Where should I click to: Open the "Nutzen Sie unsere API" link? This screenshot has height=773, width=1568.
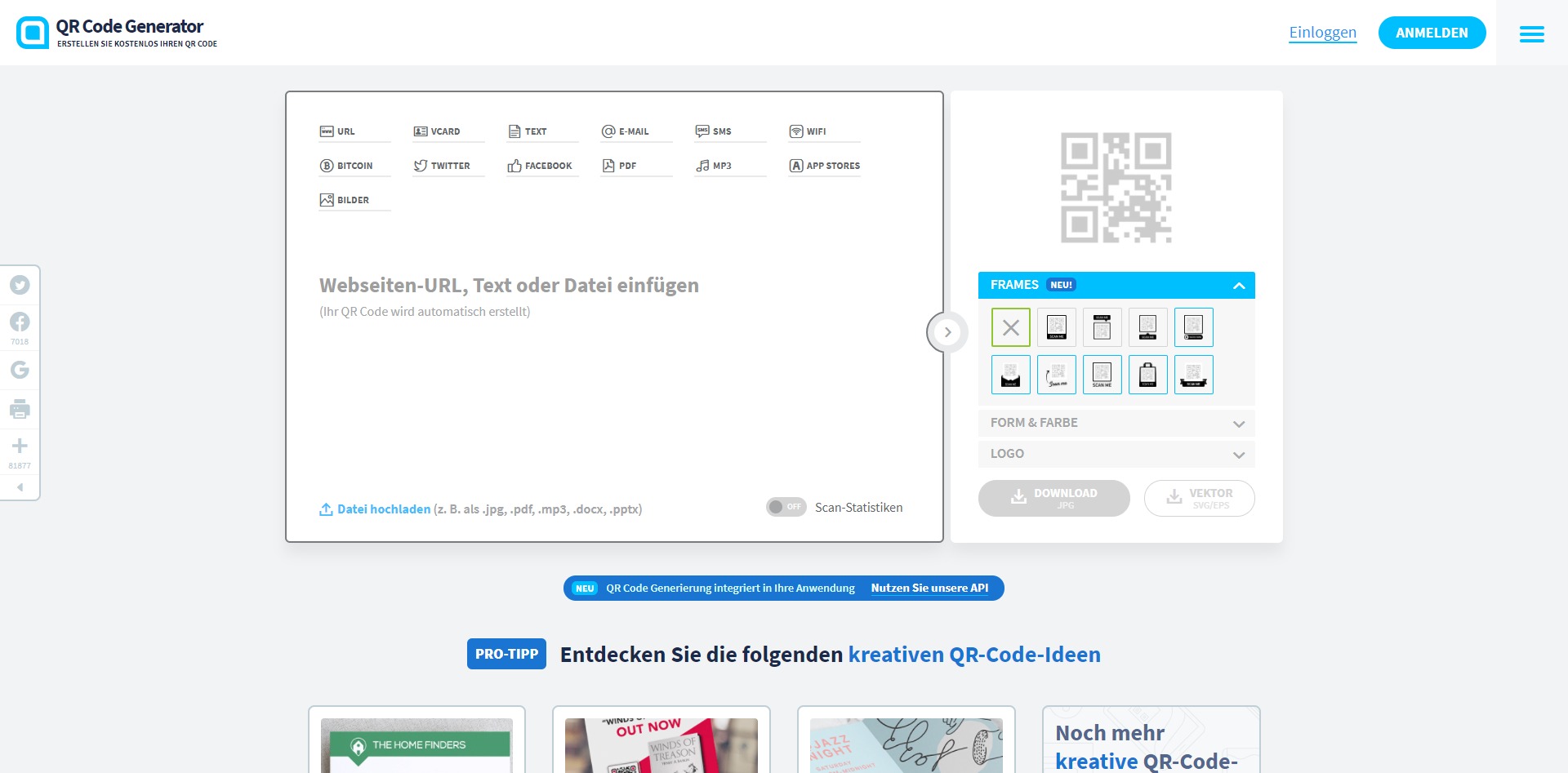point(930,588)
